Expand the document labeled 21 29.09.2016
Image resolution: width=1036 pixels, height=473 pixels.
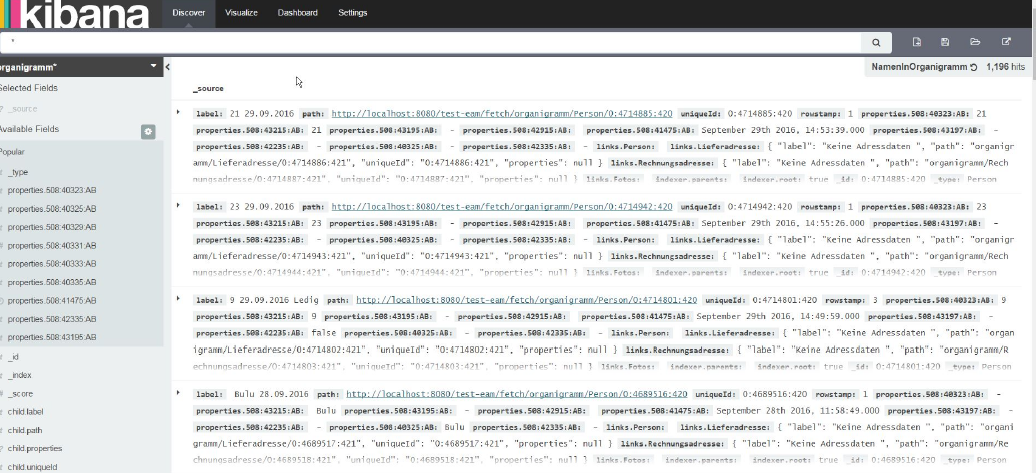click(x=179, y=112)
